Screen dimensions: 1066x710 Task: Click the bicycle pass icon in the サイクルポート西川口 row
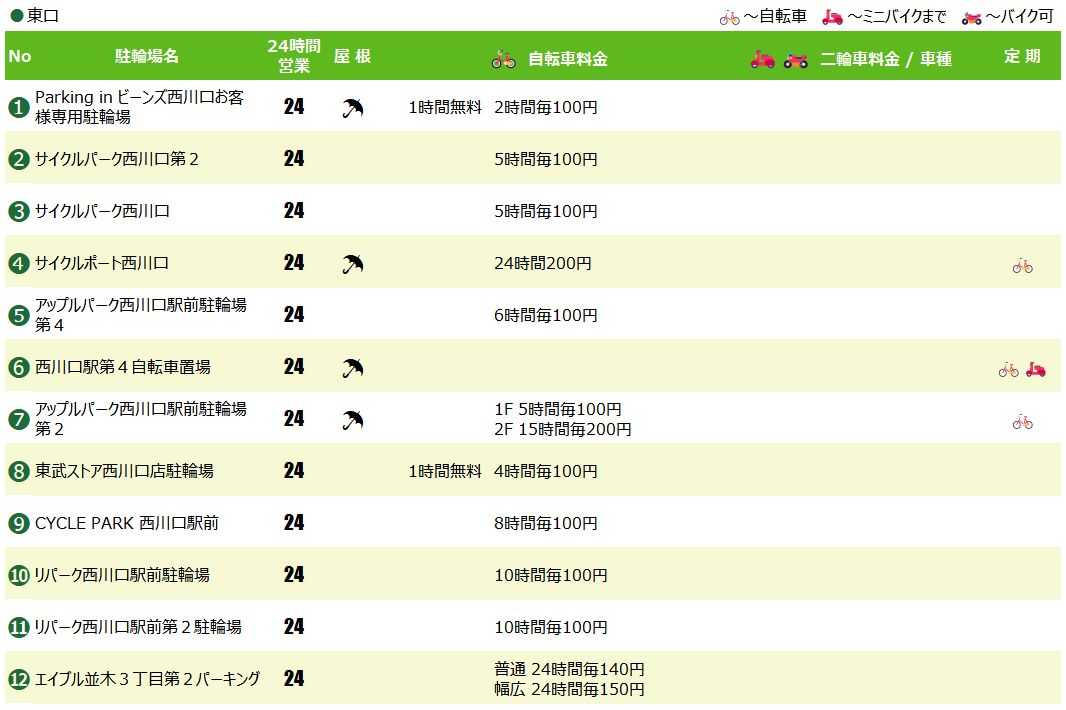[1022, 265]
